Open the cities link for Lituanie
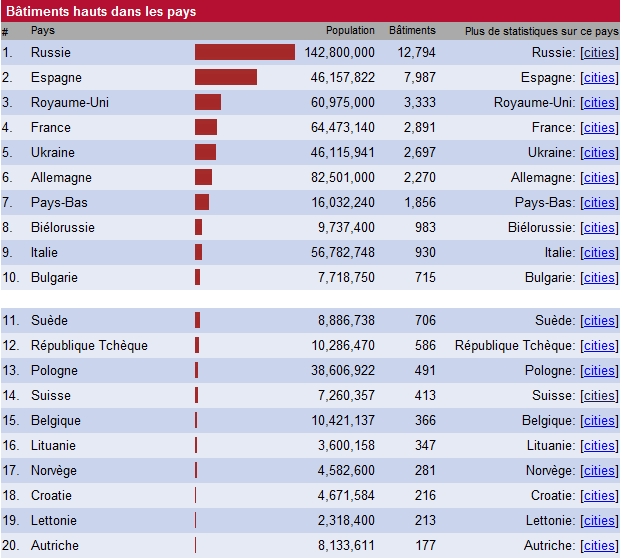Screen dimensions: 622x559 pos(599,445)
